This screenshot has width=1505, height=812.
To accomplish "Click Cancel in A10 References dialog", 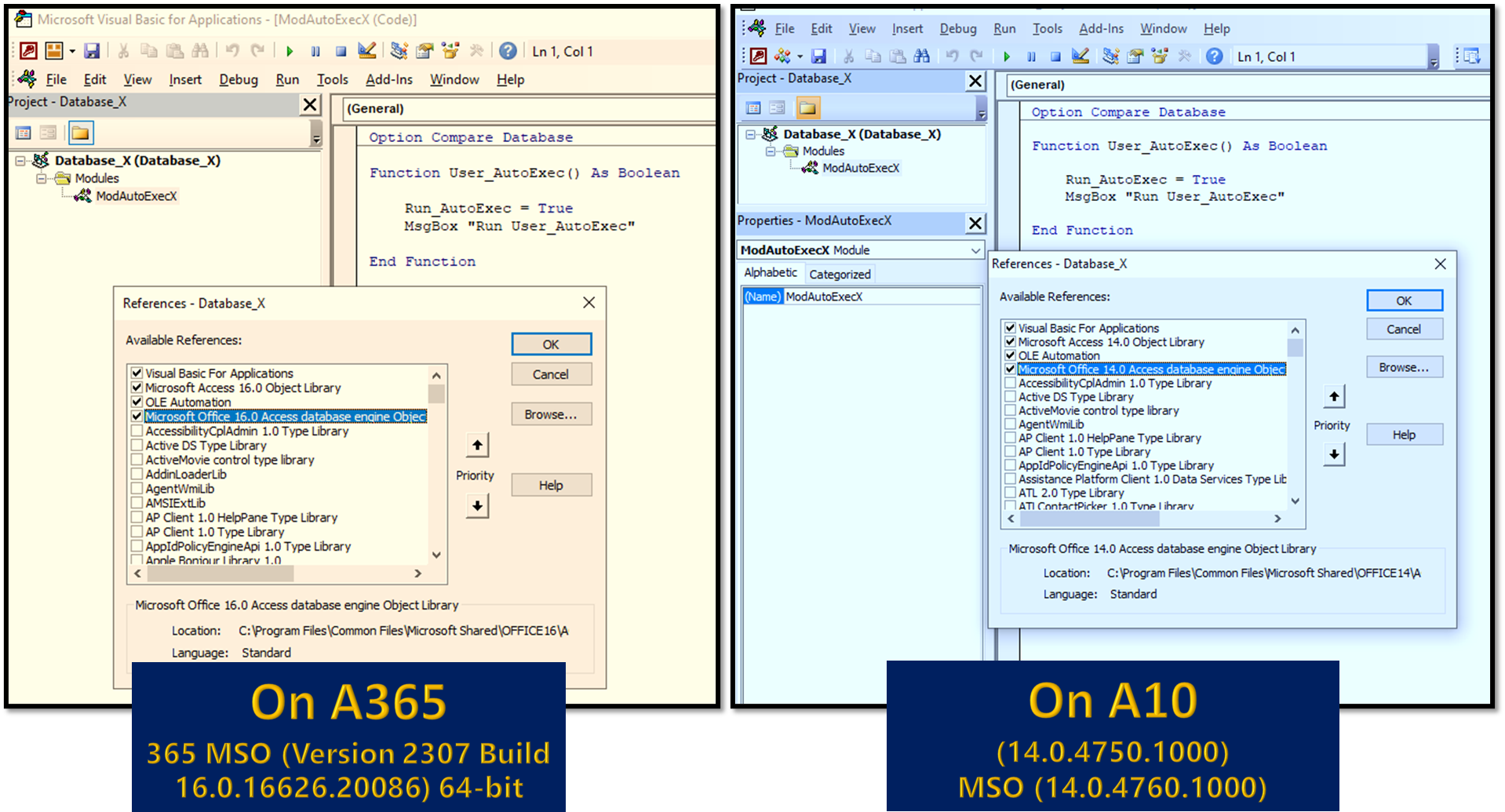I will coord(1404,330).
